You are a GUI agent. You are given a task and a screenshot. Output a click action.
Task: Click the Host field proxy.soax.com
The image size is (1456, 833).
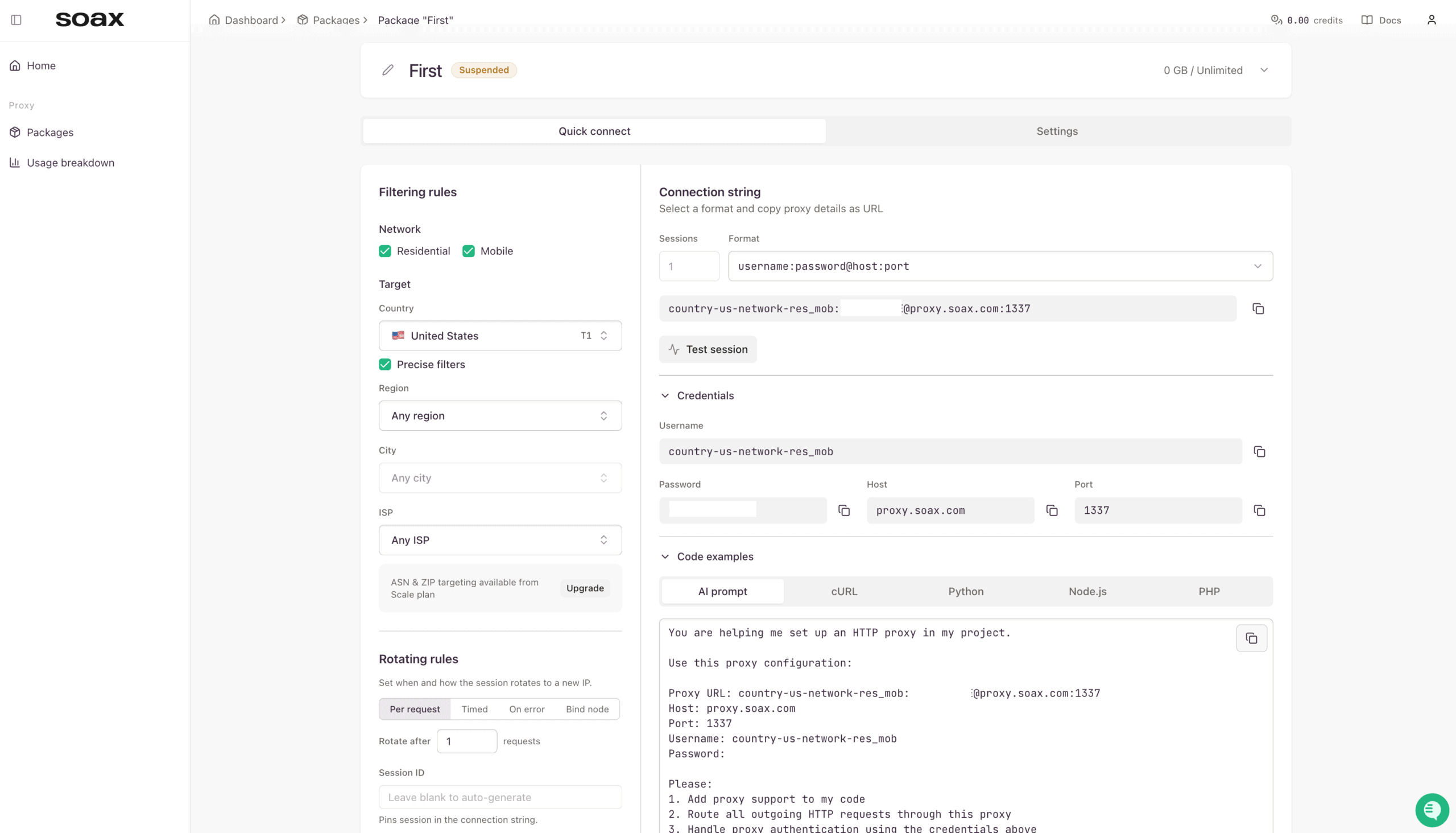coord(950,510)
